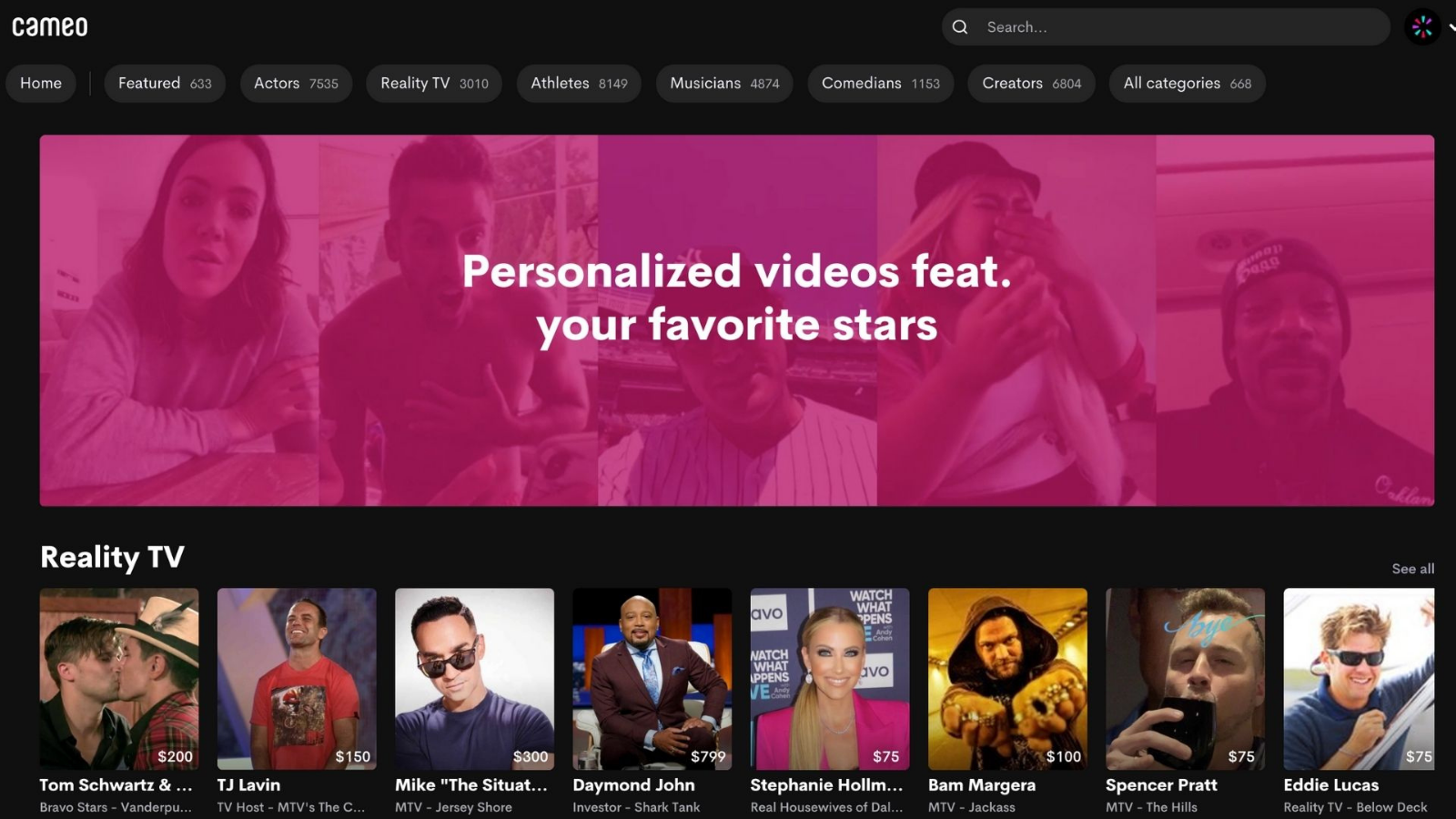Click the Cameo logo
Image resolution: width=1456 pixels, height=819 pixels.
[x=50, y=27]
